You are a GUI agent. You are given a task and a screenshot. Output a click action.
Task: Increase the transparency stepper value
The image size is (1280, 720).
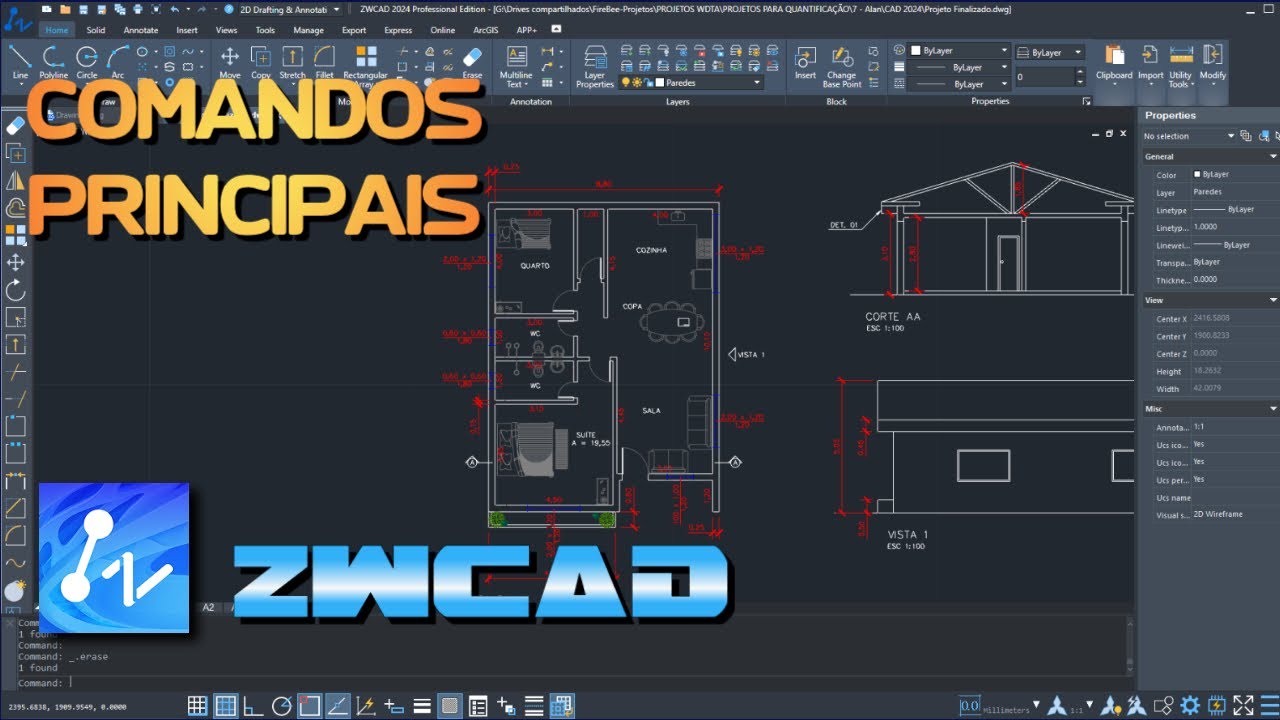[x=1079, y=72]
